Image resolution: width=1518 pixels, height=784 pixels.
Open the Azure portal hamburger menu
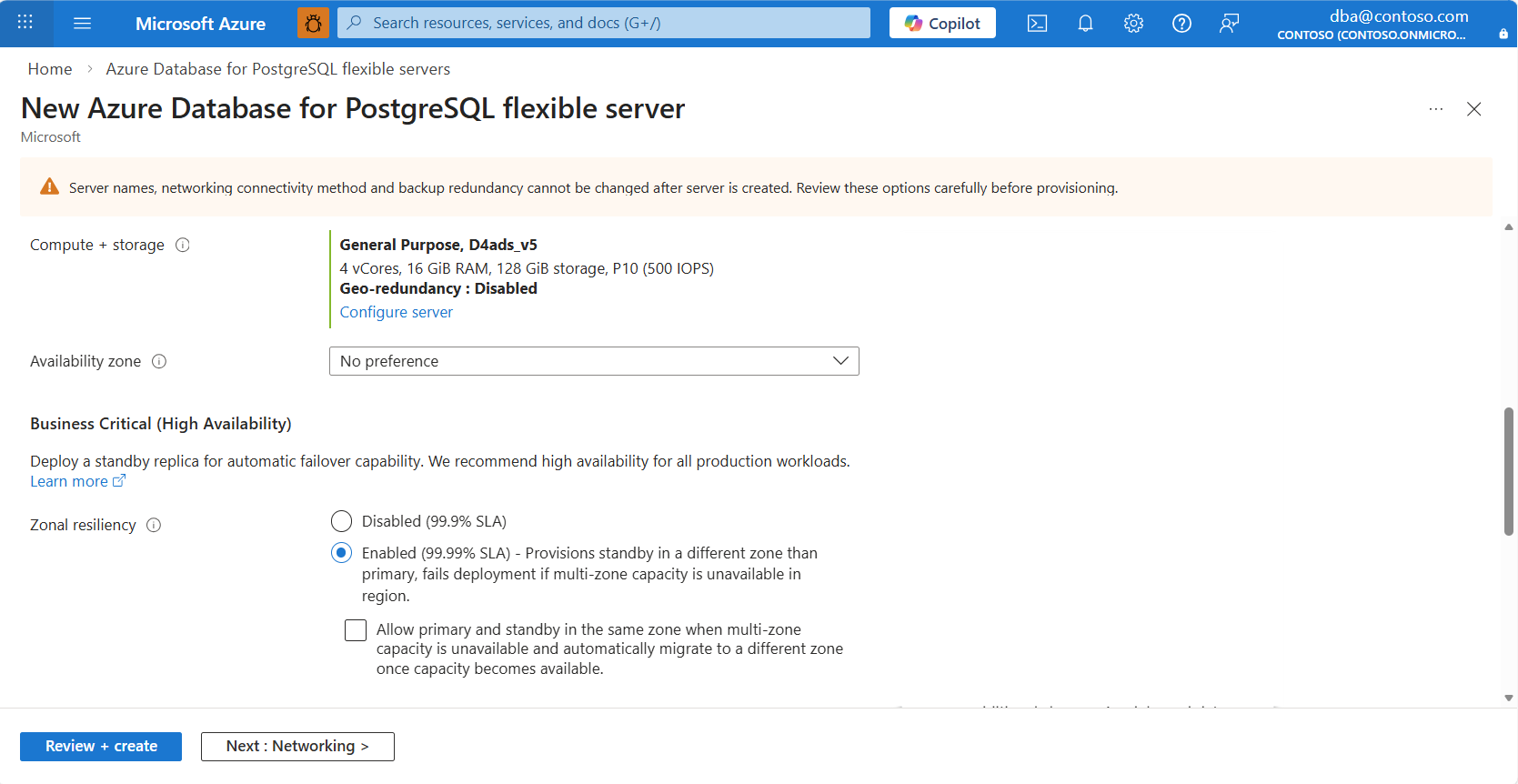(x=82, y=24)
